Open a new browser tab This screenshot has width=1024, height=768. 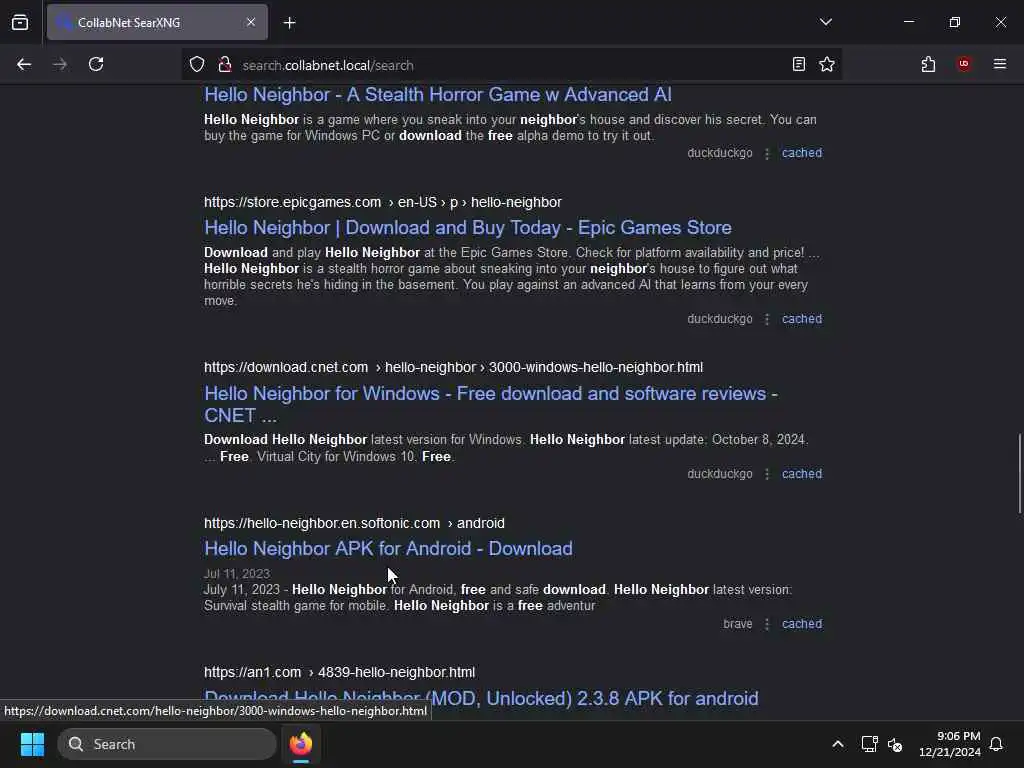[290, 23]
